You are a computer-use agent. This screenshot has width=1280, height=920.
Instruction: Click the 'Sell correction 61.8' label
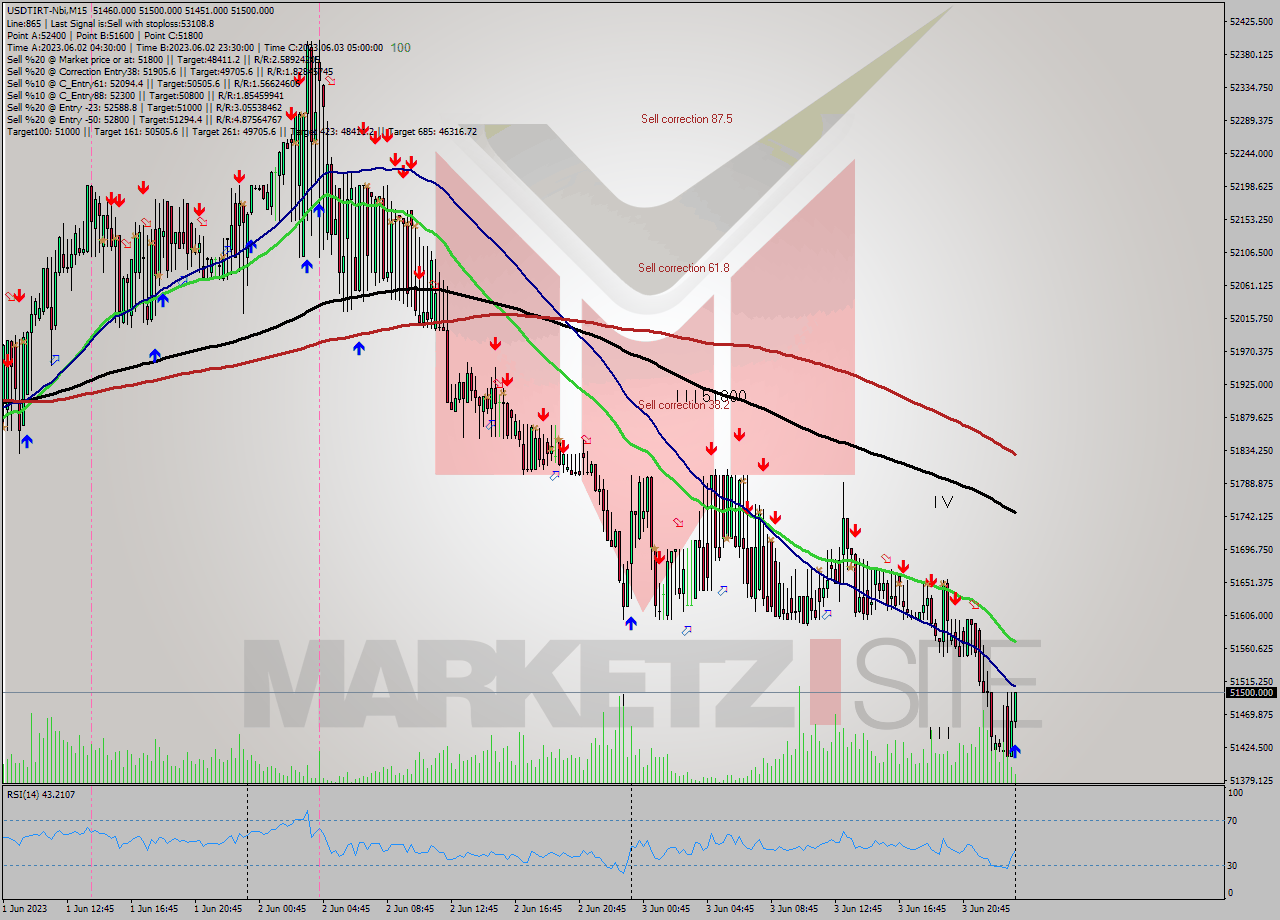click(x=684, y=268)
